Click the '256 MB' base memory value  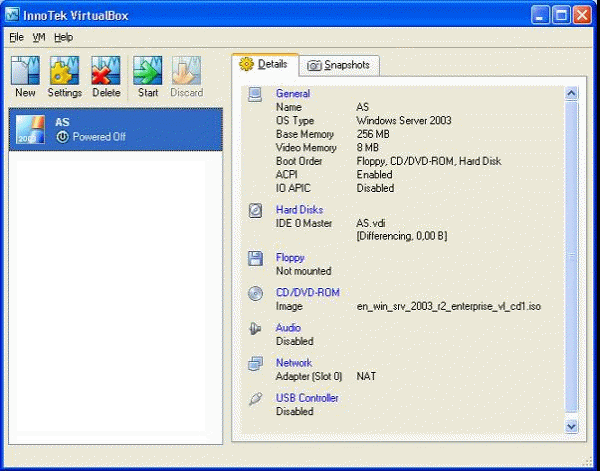[373, 134]
